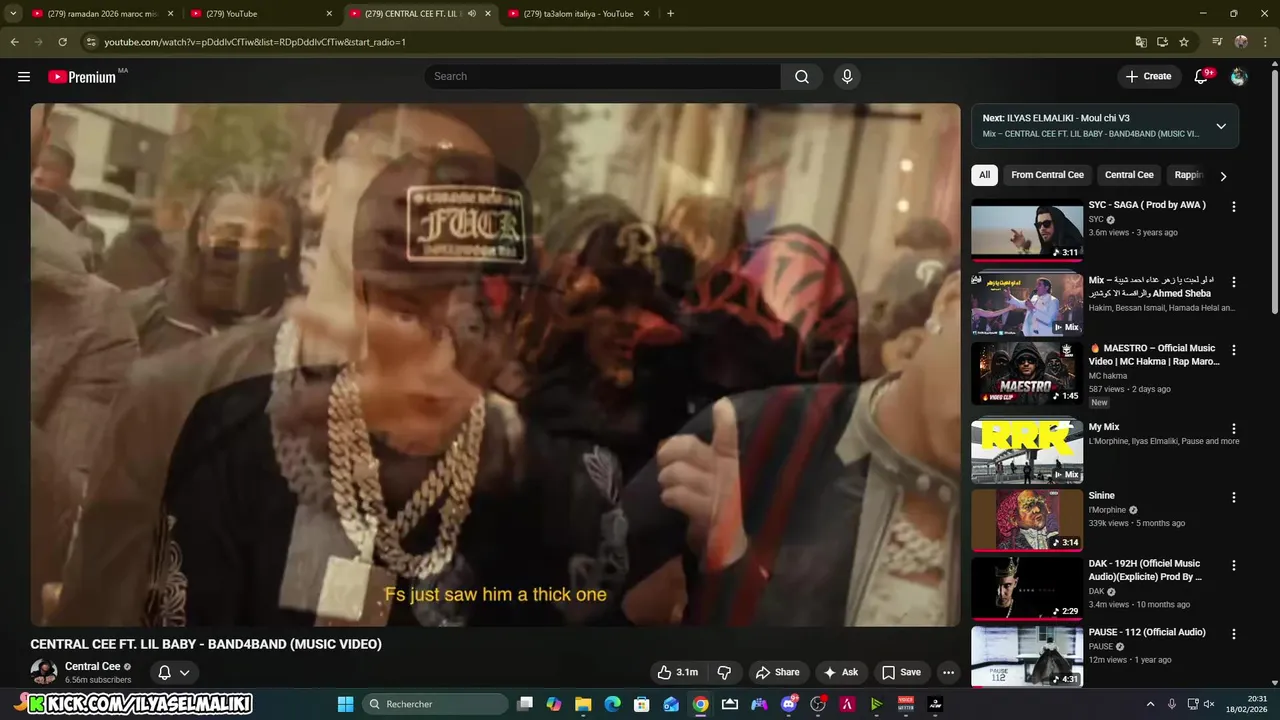
Task: Open options for PAUSE - 112 video
Action: (1233, 634)
